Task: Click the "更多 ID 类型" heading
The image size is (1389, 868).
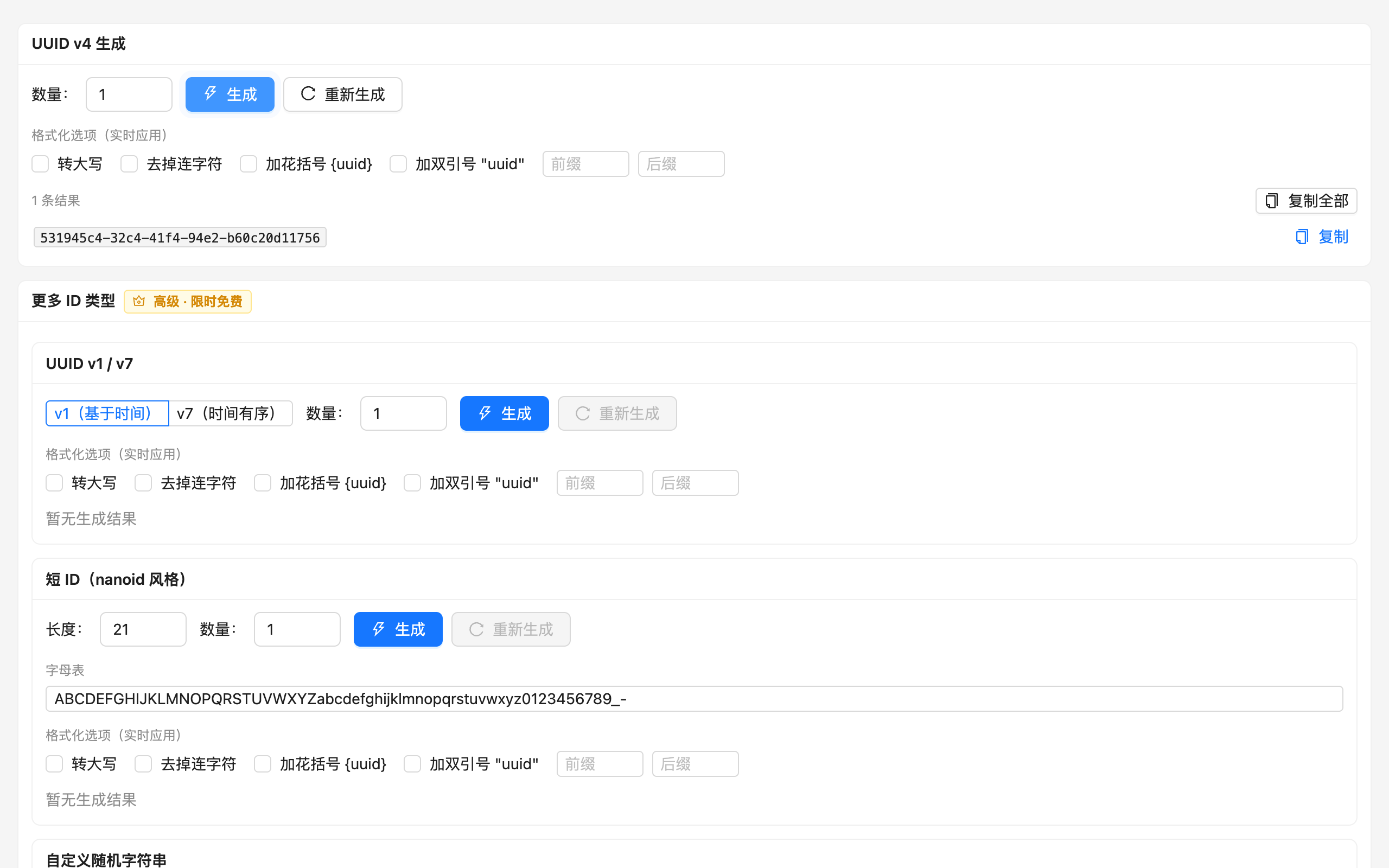Action: [73, 301]
